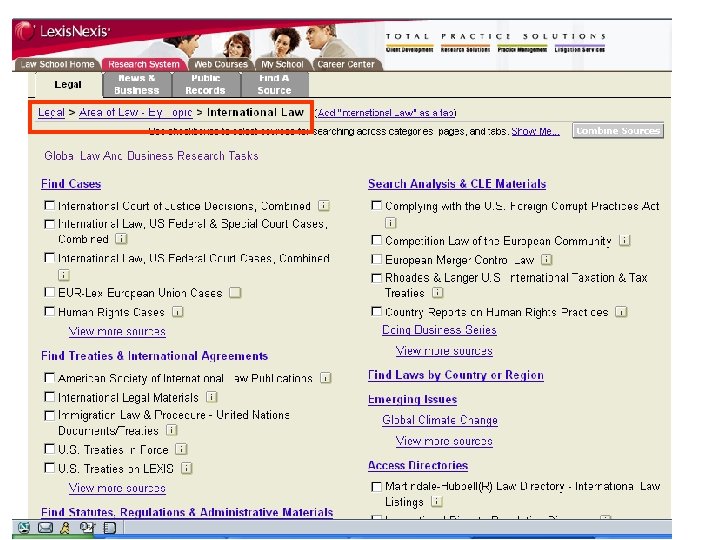720x540 pixels.
Task: Open info icon for Competition Law of European Community
Action: tap(624, 240)
